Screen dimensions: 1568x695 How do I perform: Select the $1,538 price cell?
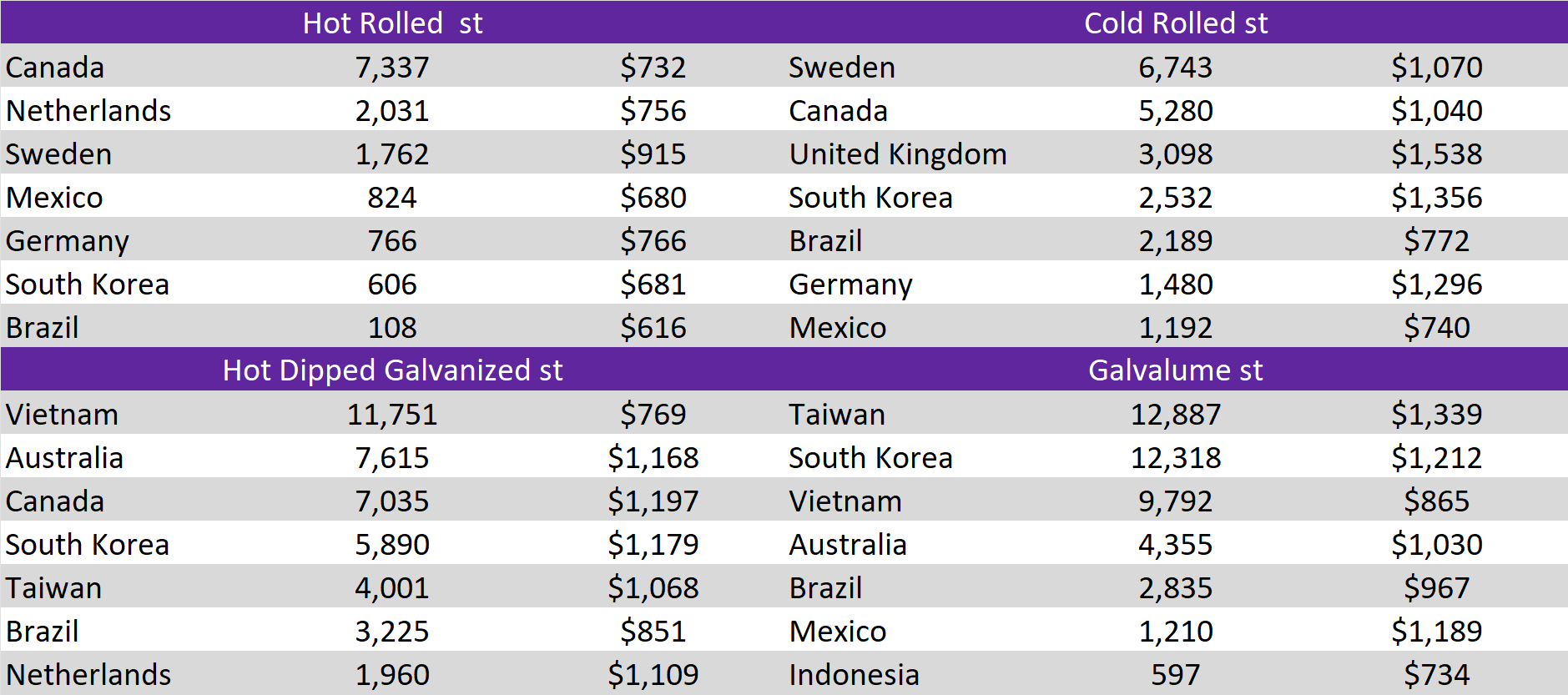pos(1436,154)
